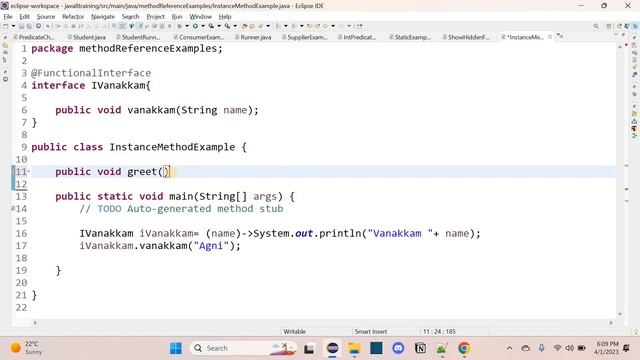Viewport: 640px width, 360px height.
Task: Click the Search magnifier icon in toolbar
Action: pyautogui.click(x=596, y=26)
